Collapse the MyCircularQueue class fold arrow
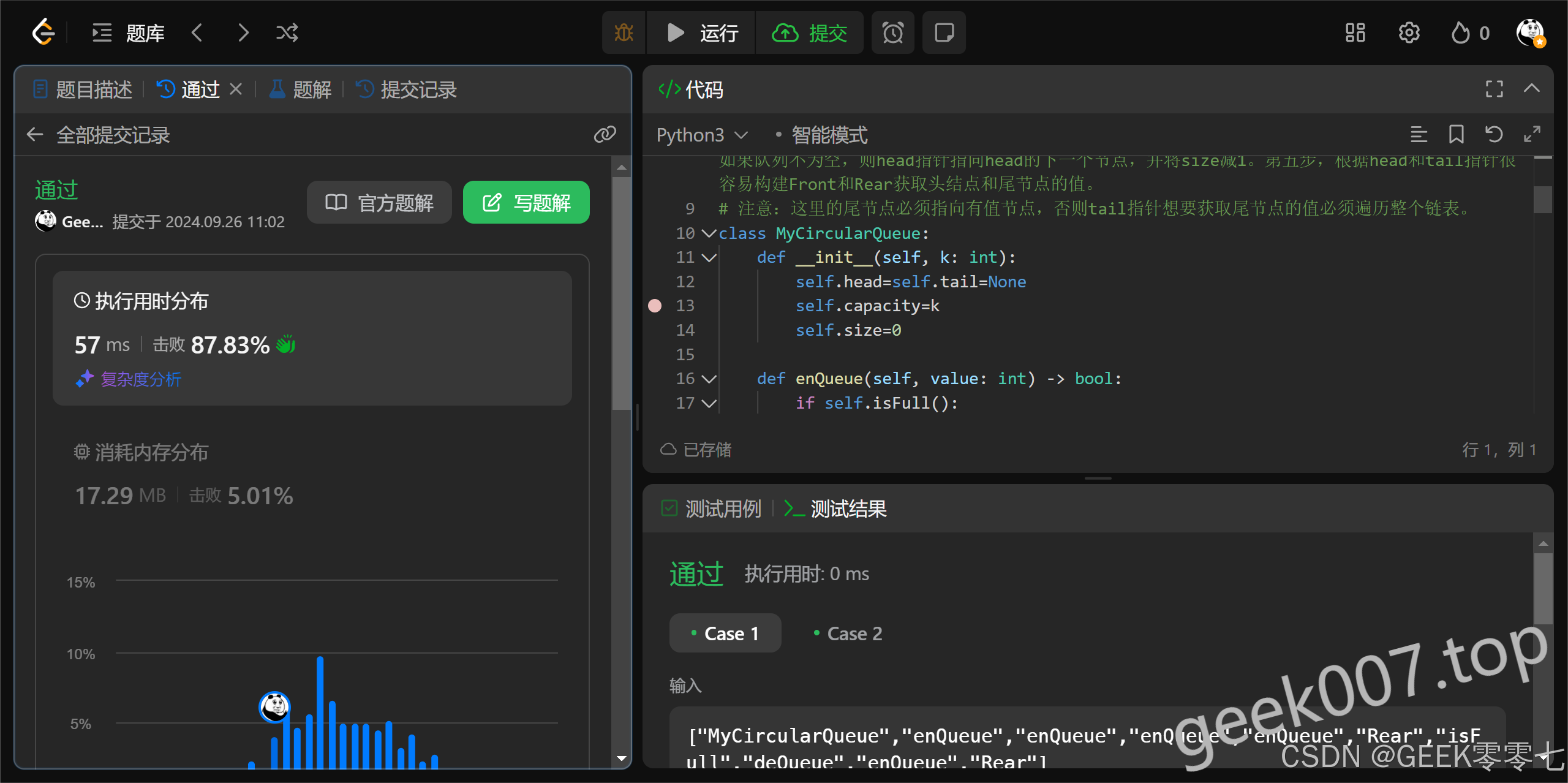The image size is (1568, 783). (709, 233)
